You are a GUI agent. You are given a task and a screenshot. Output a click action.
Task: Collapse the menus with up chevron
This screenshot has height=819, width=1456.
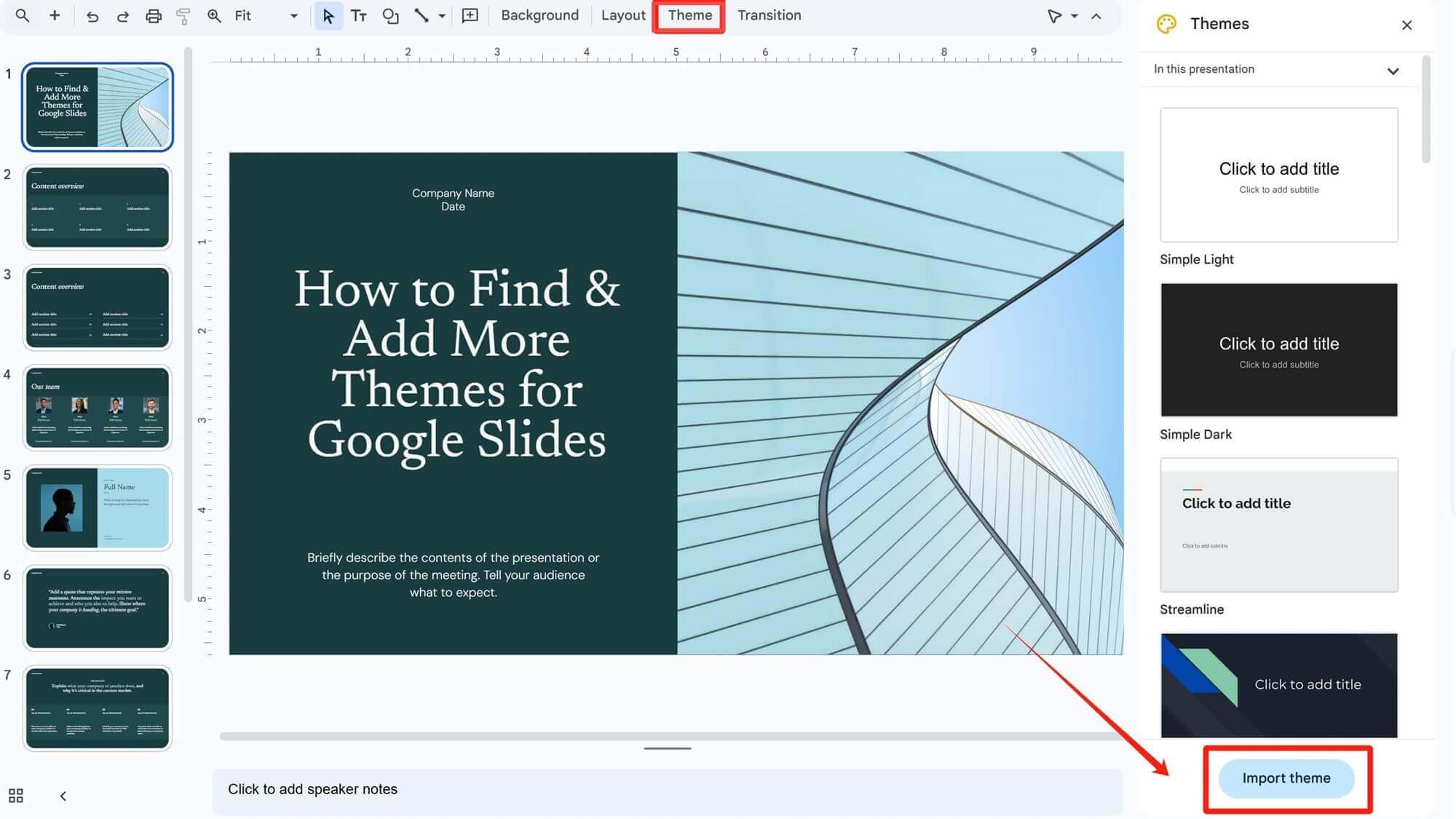(x=1096, y=15)
